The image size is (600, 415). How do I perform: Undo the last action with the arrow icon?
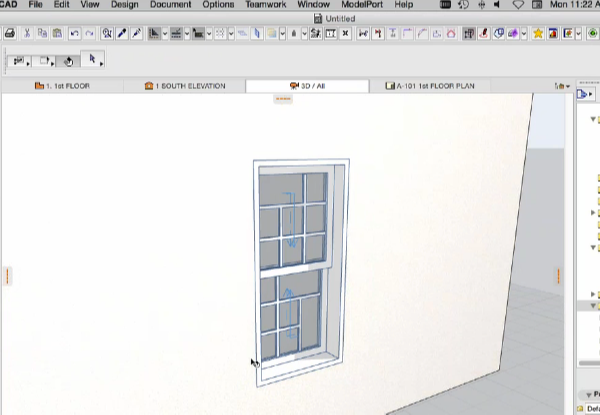tap(75, 34)
